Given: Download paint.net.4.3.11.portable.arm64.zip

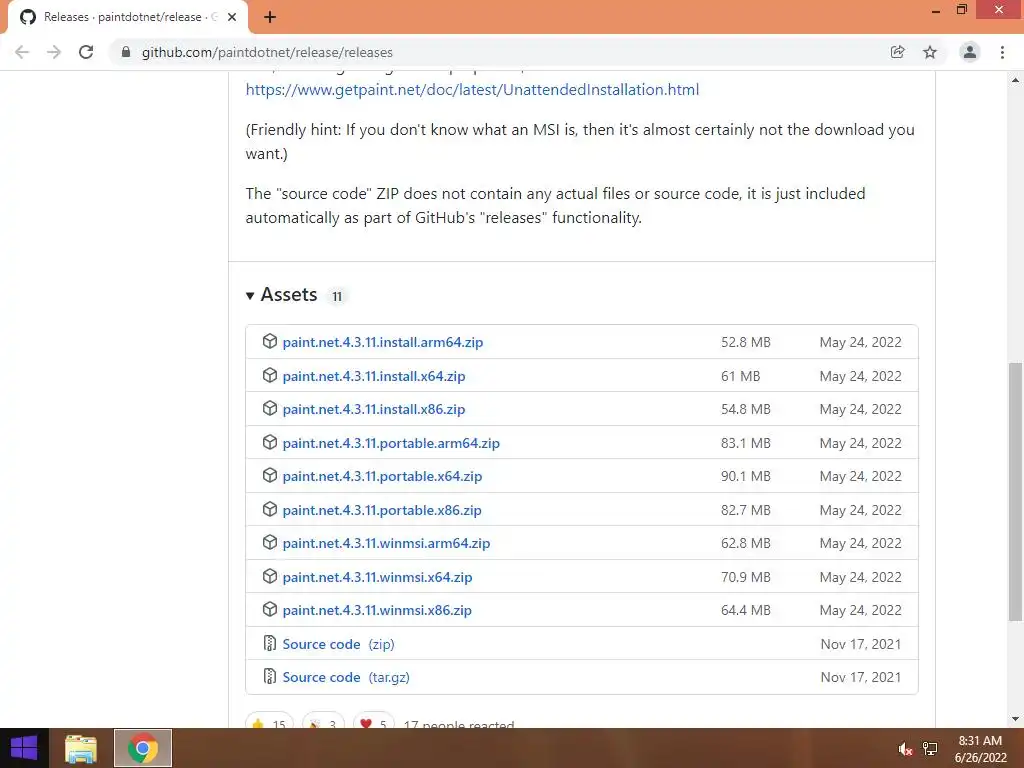Looking at the screenshot, I should pos(391,443).
